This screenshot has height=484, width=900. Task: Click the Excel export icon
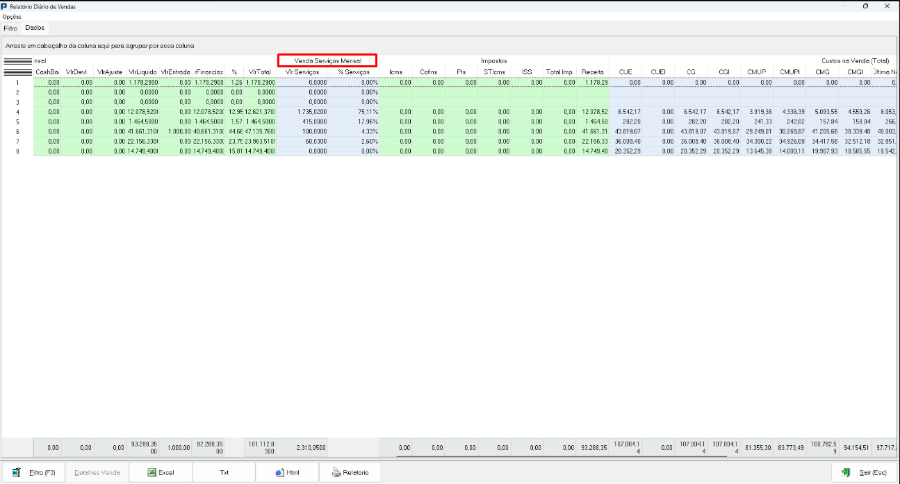click(152, 473)
